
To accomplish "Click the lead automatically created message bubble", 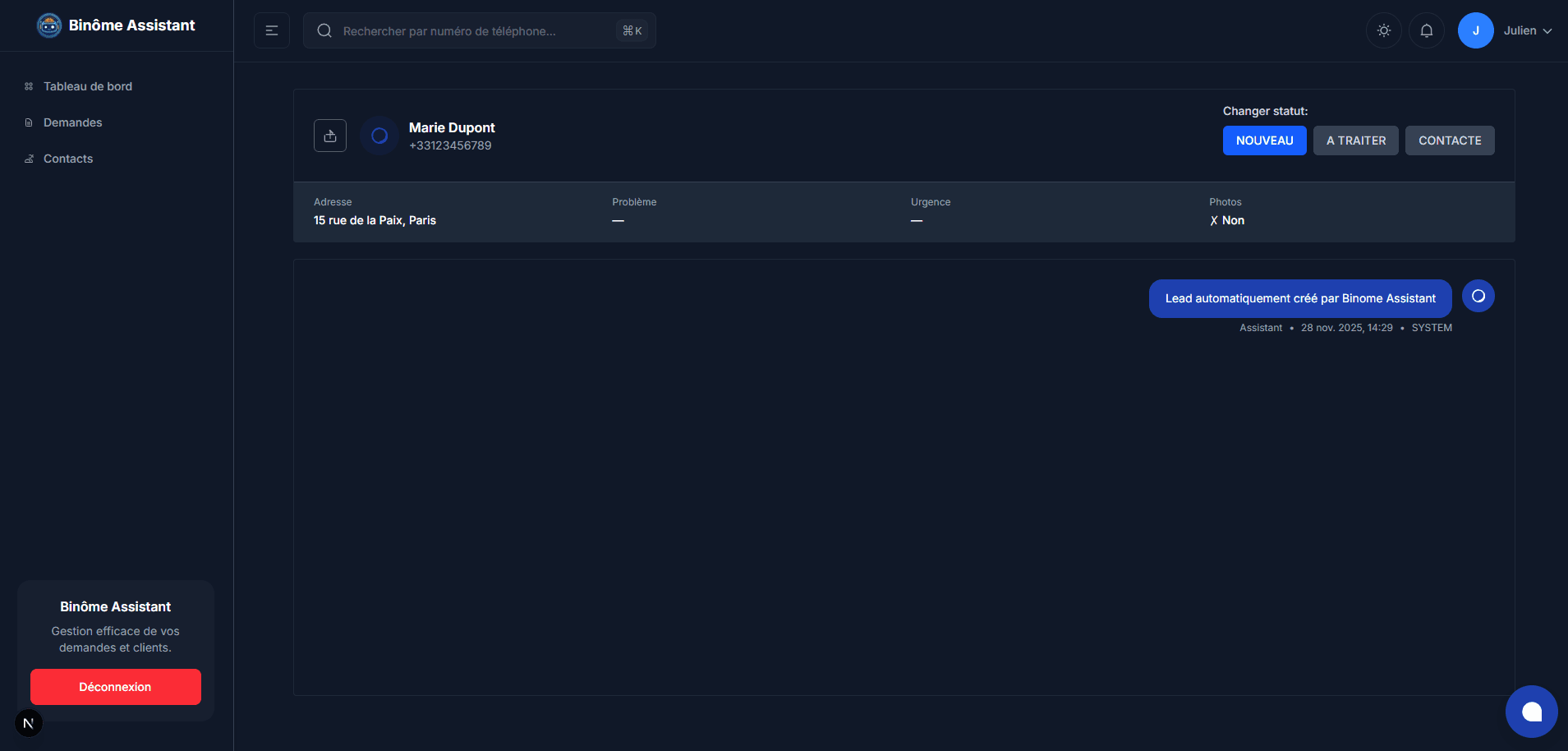I will (x=1299, y=298).
